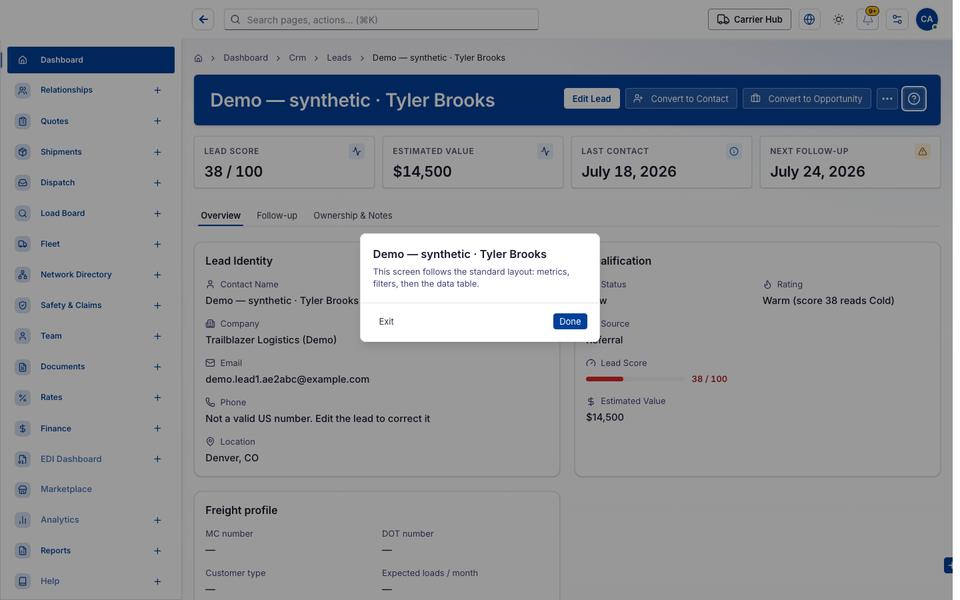Open the Finance dollar icon
Image resolution: width=960 pixels, height=600 pixels.
click(23, 429)
